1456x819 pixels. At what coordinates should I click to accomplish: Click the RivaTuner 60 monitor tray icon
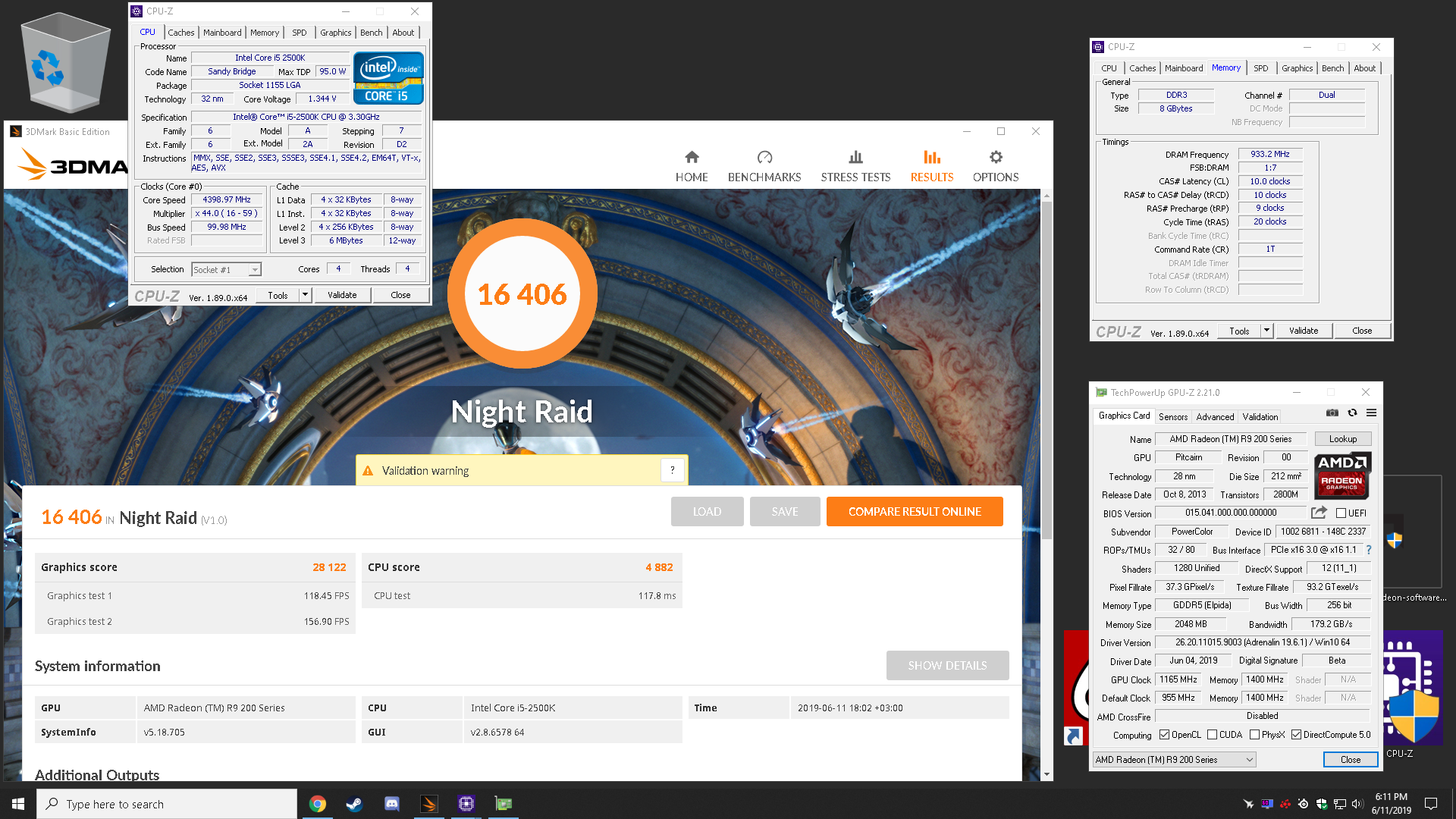[x=1266, y=804]
